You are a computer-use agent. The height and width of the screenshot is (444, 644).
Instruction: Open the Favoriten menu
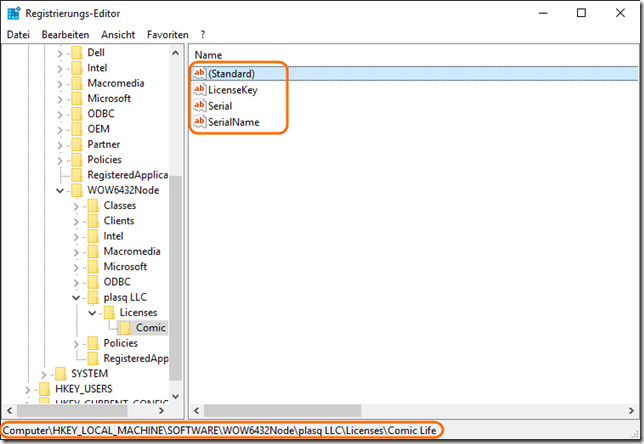[x=167, y=34]
